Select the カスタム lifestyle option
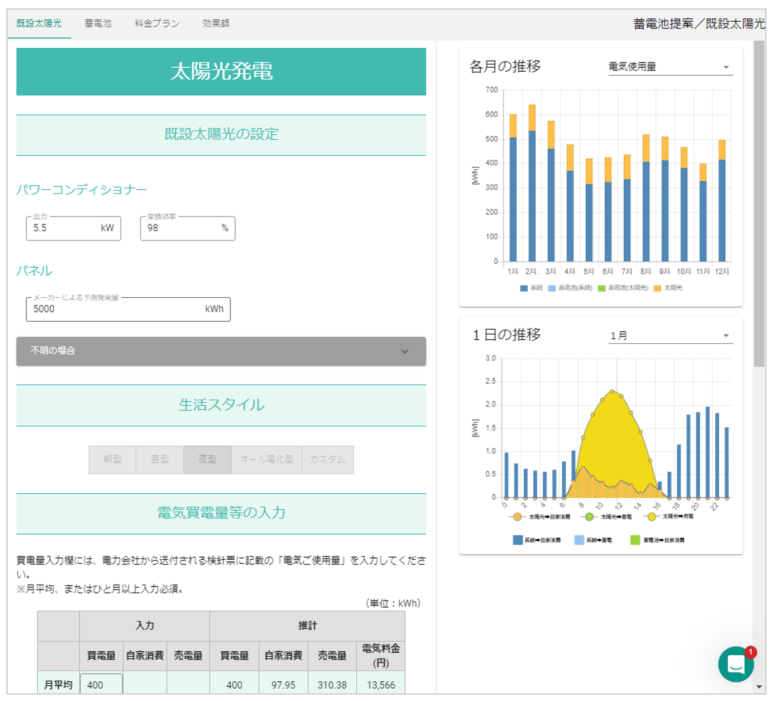772x701 pixels. [x=328, y=459]
